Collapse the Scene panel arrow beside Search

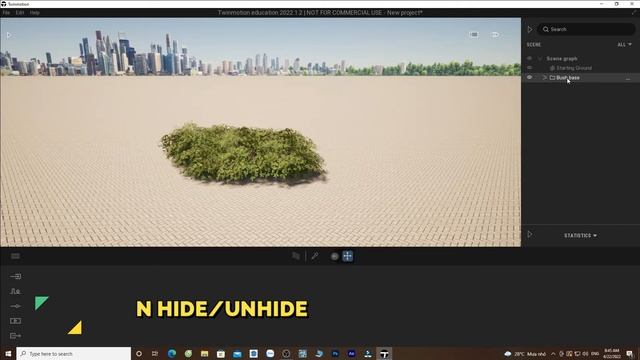(x=530, y=29)
